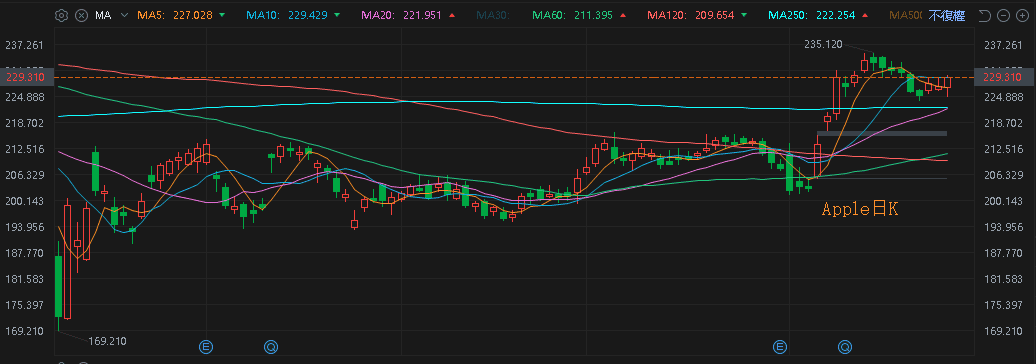Open the earlier E earnings marker

click(207, 346)
